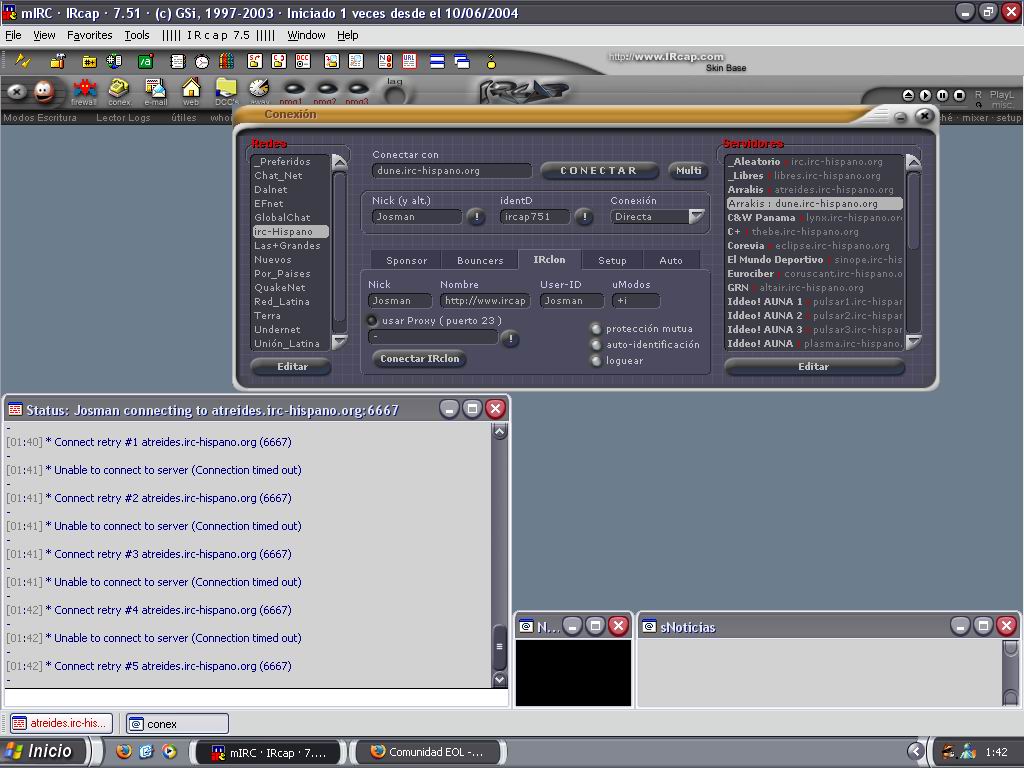1024x768 pixels.
Task: Click the Redes list scroll up arrow
Action: point(340,163)
